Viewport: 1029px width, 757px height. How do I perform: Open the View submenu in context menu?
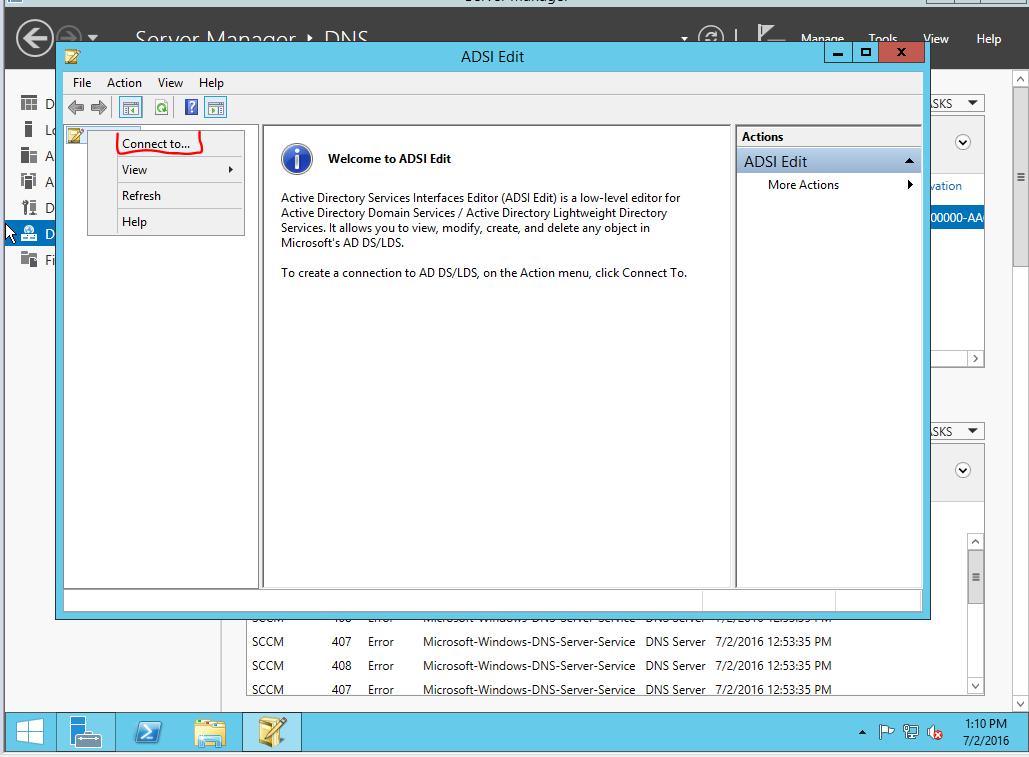click(166, 170)
